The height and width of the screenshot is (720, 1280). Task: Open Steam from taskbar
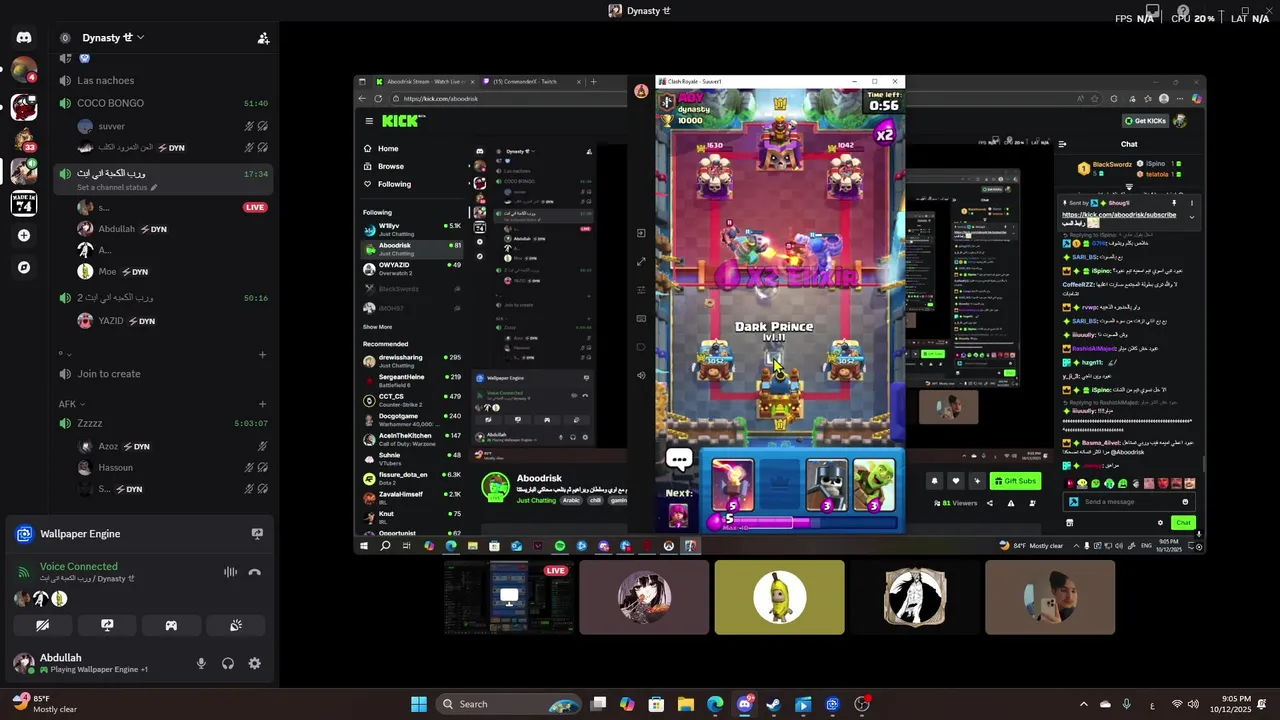point(774,704)
